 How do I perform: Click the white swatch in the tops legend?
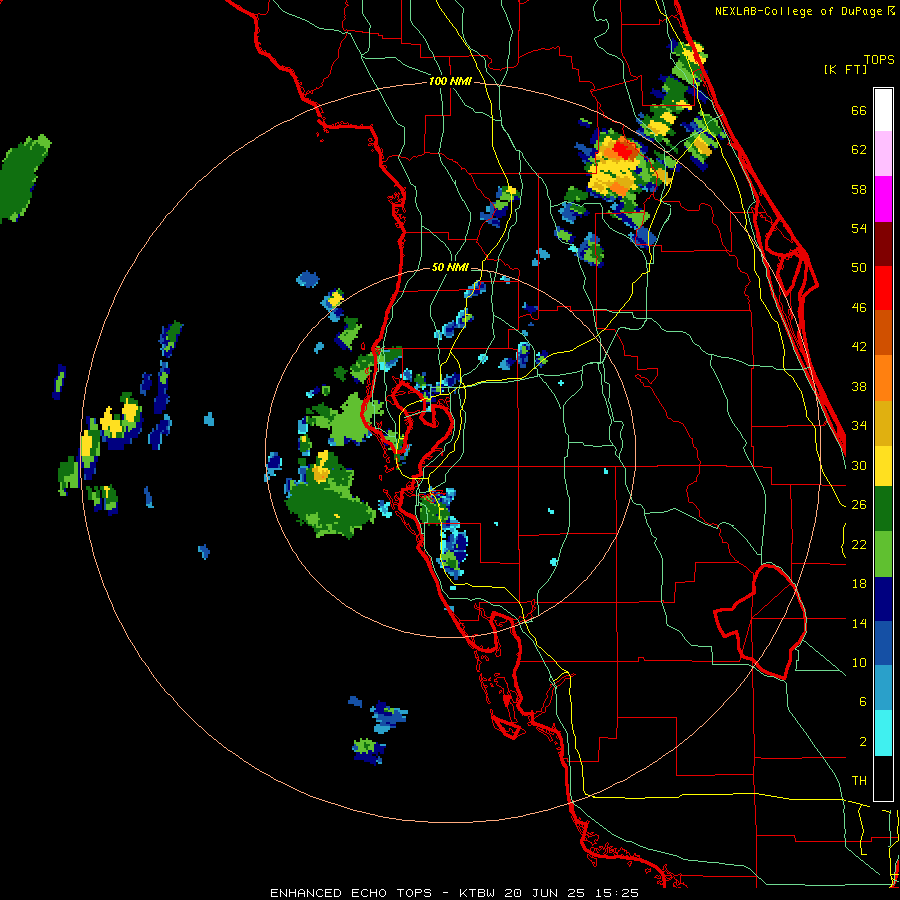tap(883, 110)
